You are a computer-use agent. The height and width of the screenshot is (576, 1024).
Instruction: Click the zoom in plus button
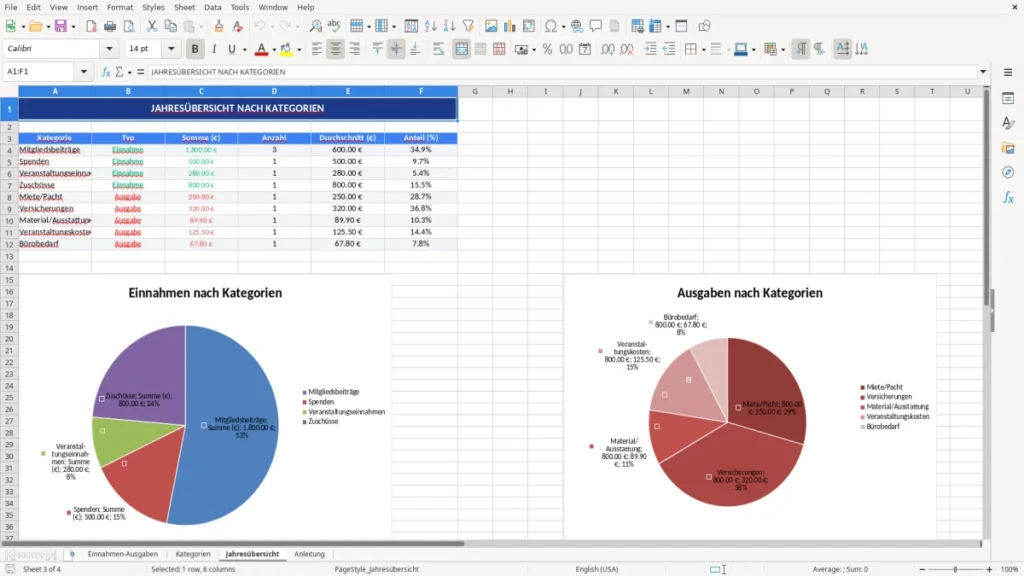(x=989, y=569)
